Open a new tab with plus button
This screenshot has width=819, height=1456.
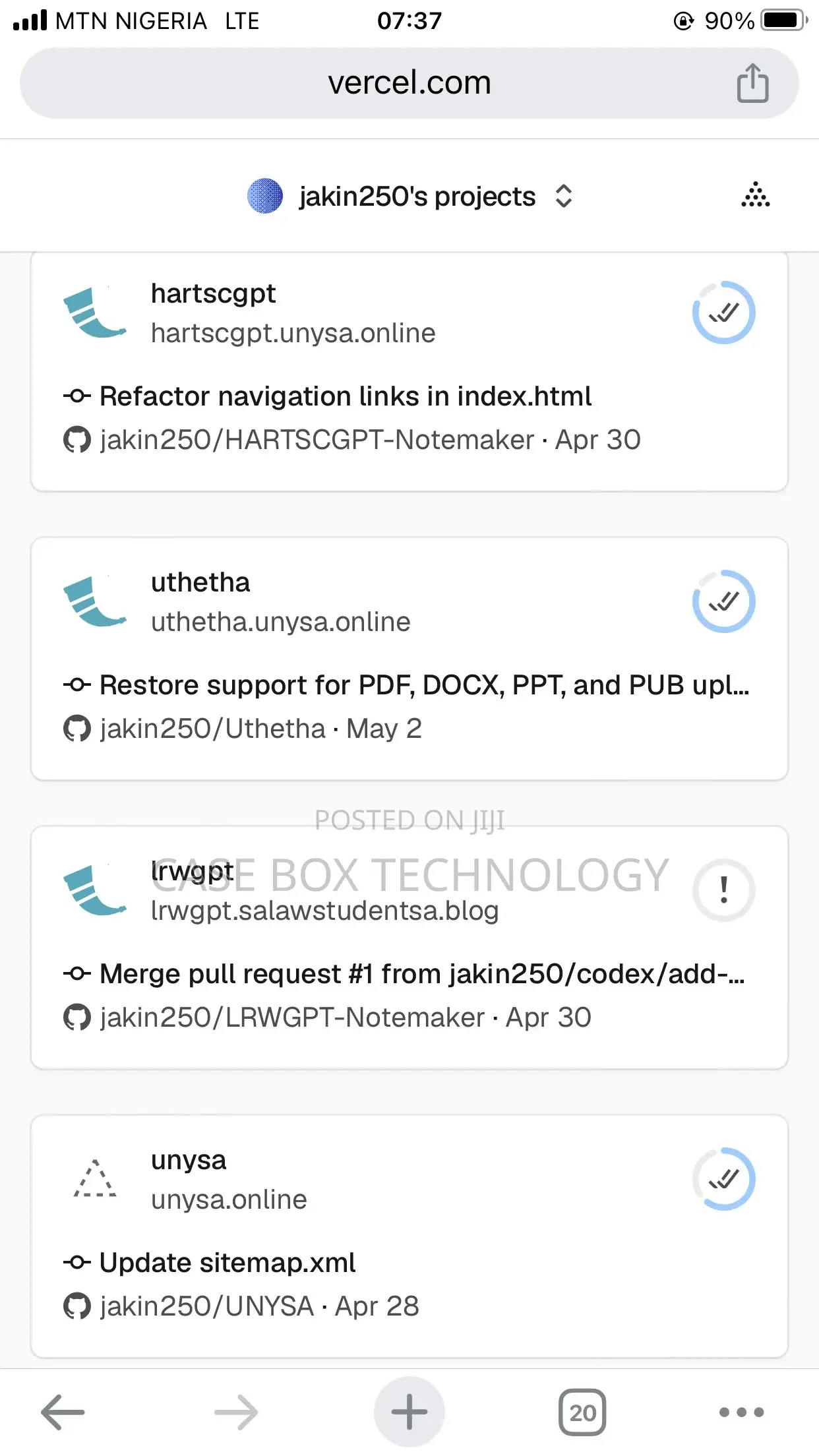[x=409, y=1412]
